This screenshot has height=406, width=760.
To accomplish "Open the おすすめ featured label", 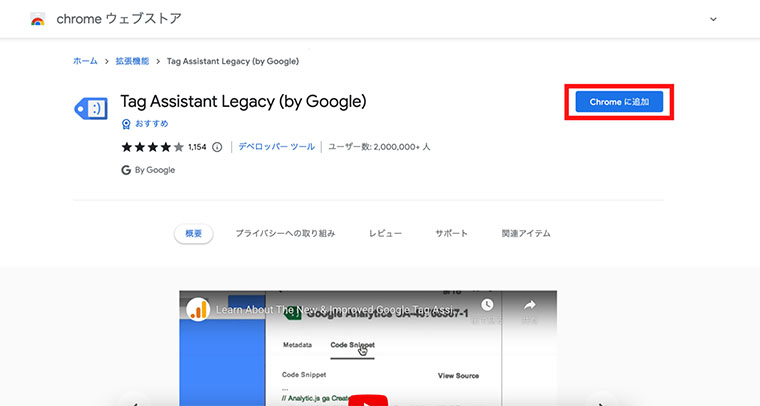I will click(152, 124).
